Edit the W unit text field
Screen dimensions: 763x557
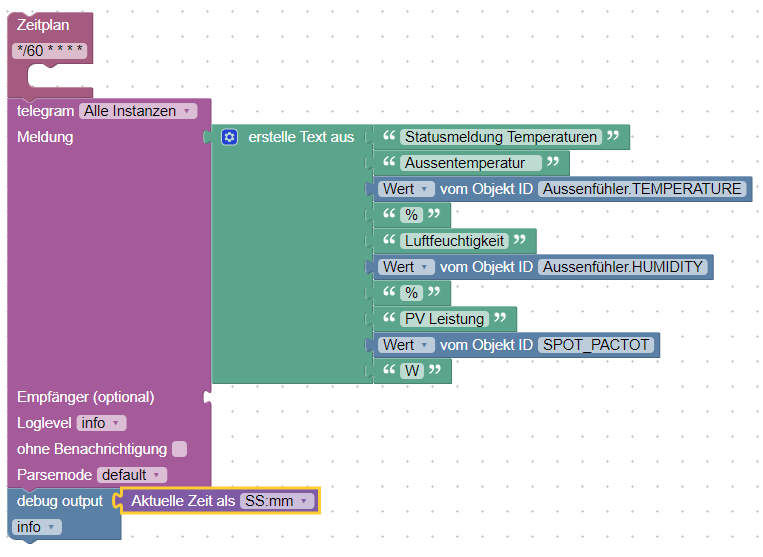412,371
